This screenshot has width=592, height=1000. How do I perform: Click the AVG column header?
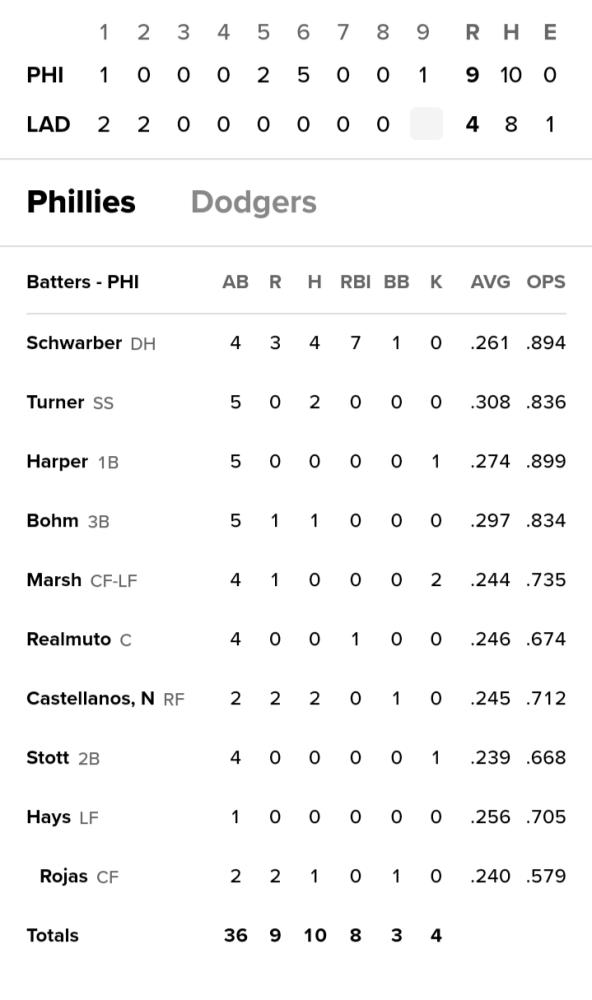point(490,282)
